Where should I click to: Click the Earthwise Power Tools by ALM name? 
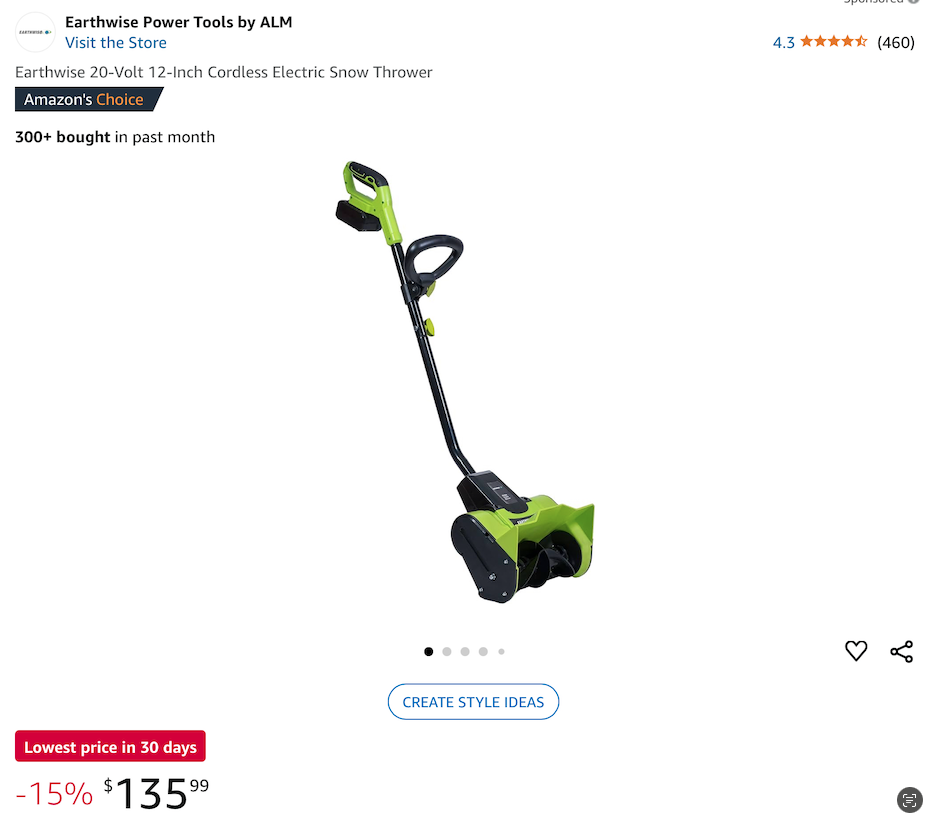point(179,22)
